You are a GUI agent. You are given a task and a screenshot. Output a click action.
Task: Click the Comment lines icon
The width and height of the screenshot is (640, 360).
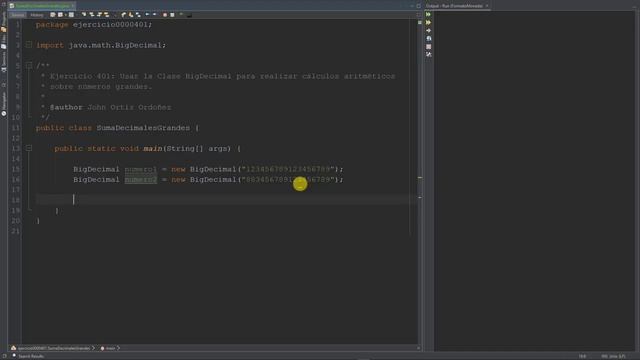181,15
